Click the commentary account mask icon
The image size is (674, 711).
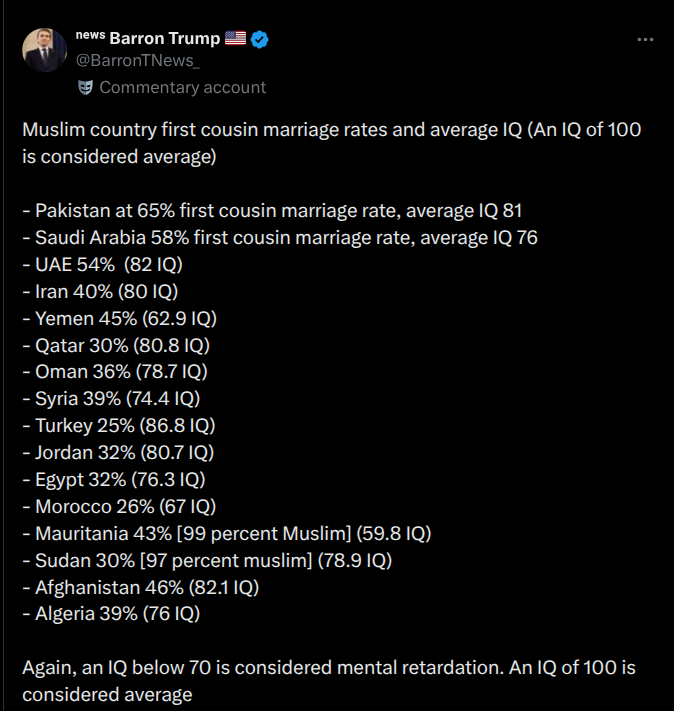click(x=85, y=88)
